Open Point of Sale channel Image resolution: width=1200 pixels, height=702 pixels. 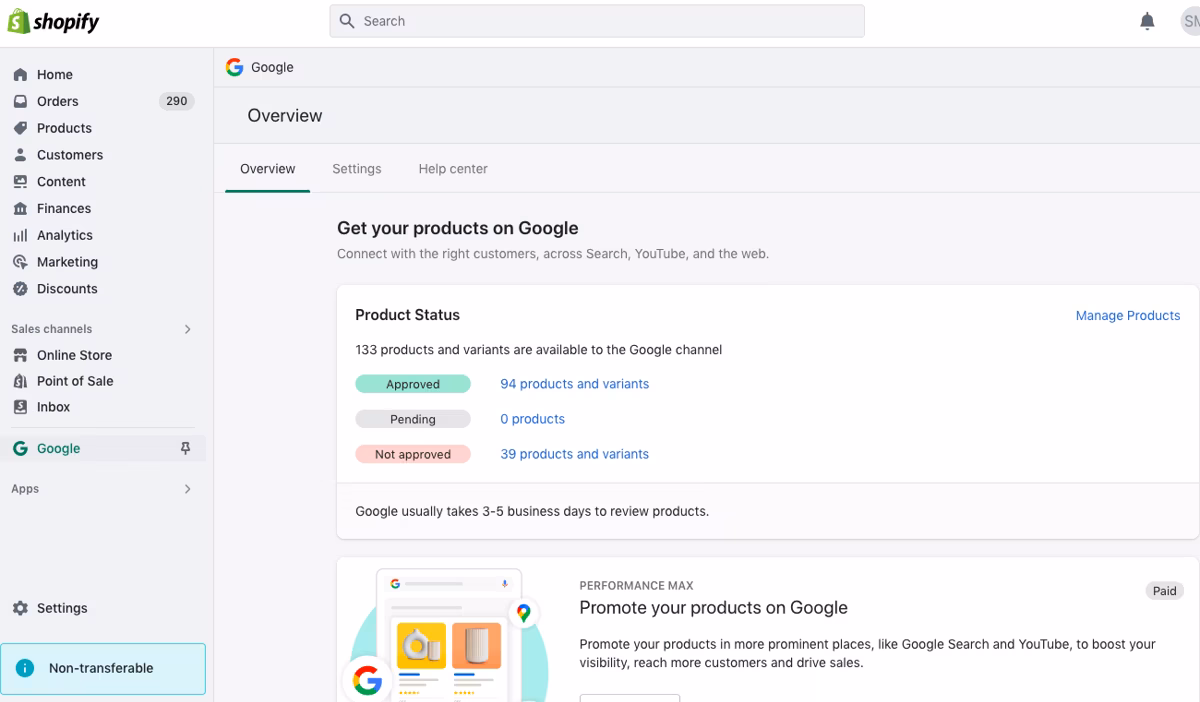75,381
